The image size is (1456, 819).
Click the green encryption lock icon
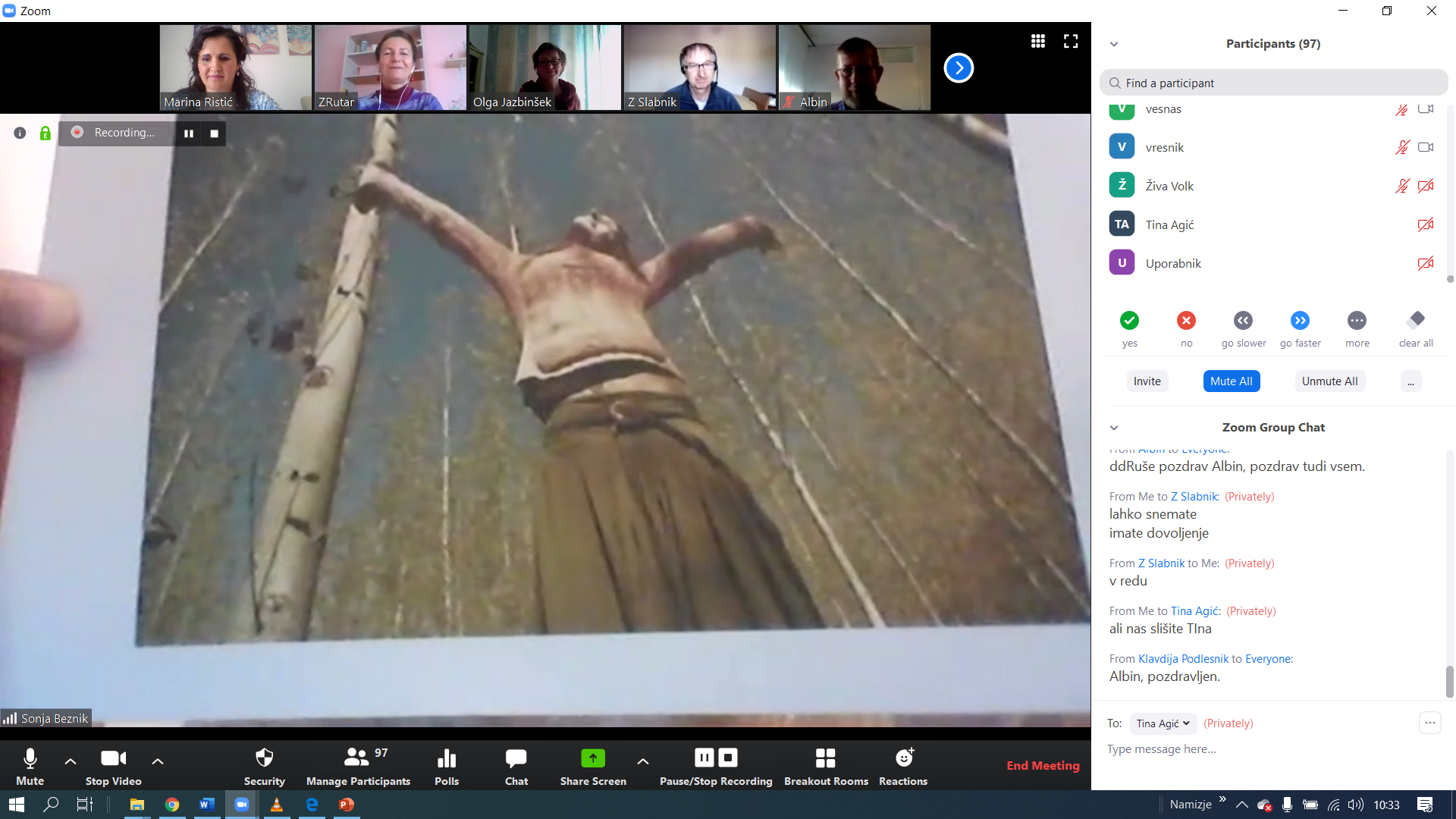45,133
